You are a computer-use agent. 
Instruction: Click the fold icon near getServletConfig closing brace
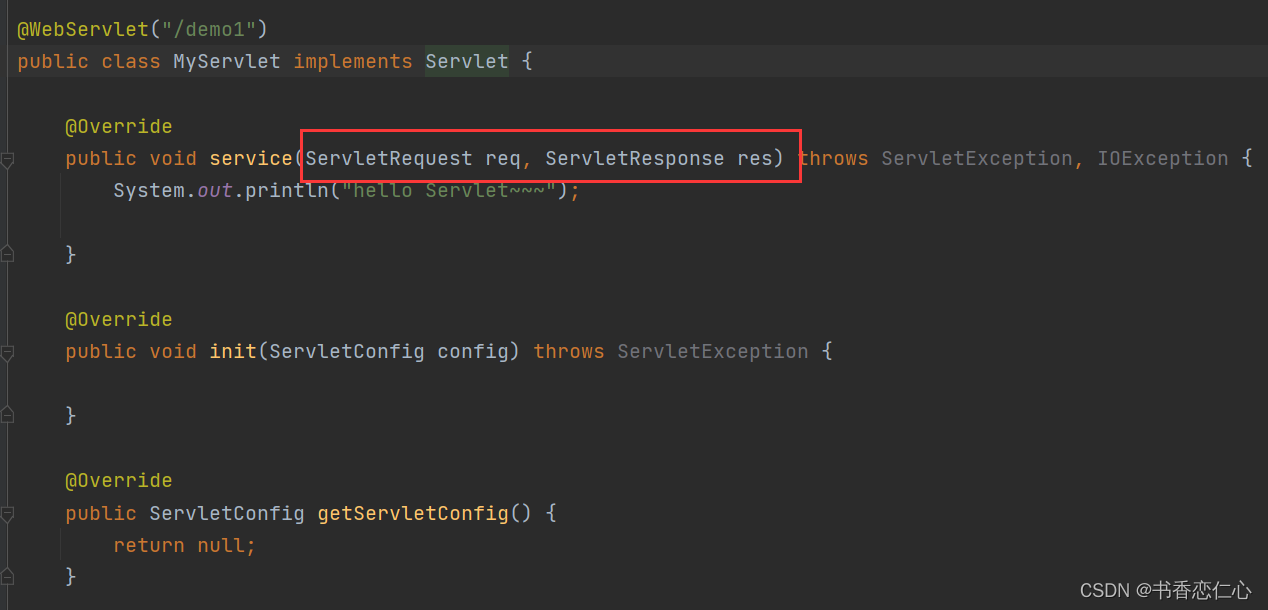click(x=7, y=575)
